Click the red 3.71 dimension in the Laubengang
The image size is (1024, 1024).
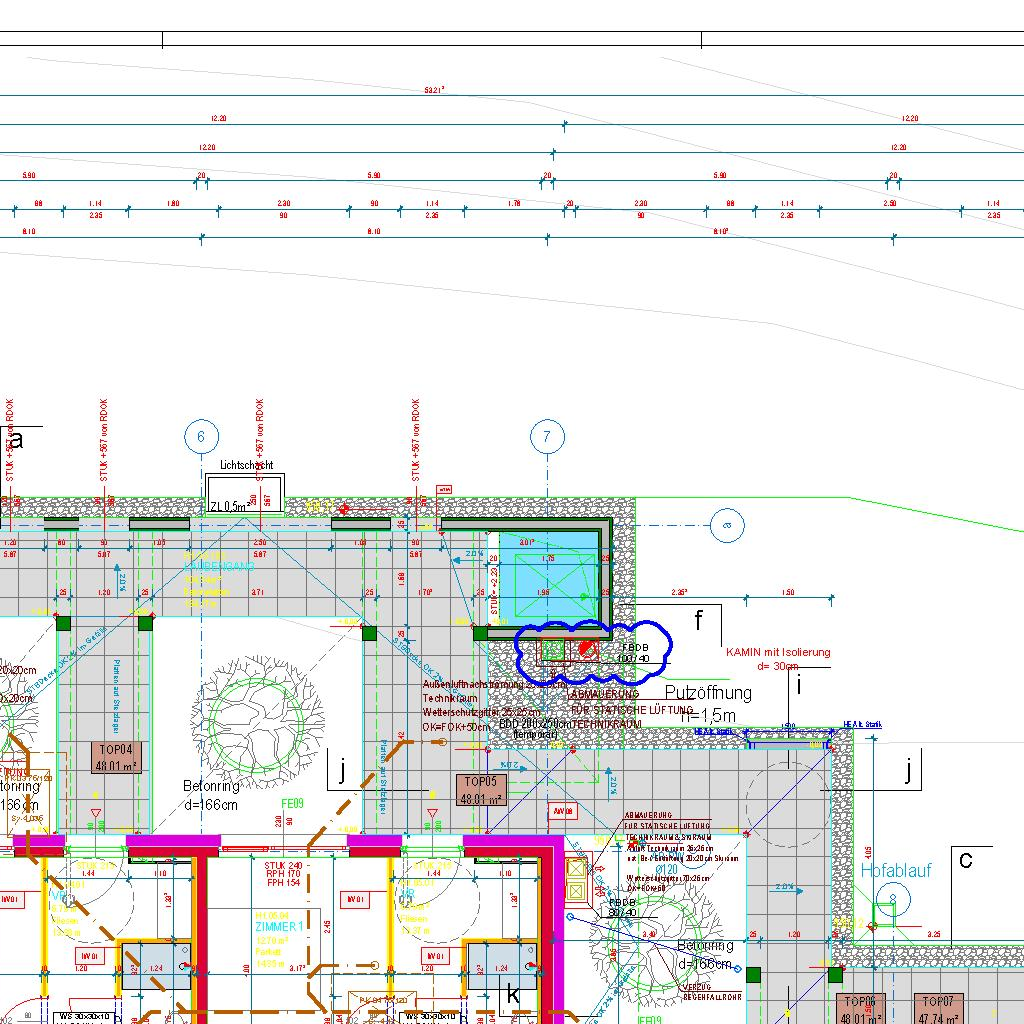click(x=258, y=592)
